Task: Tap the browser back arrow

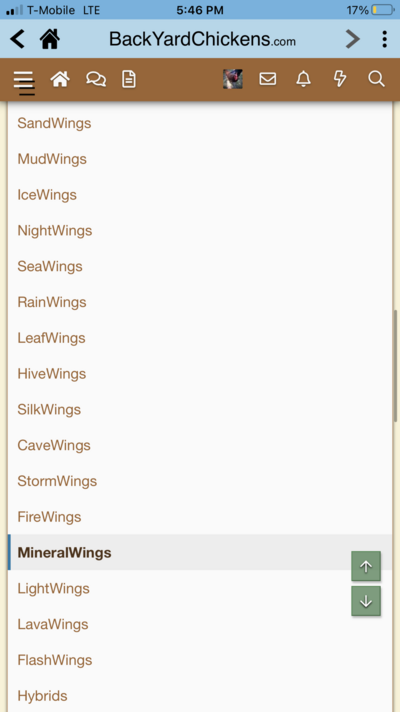Action: [18, 40]
